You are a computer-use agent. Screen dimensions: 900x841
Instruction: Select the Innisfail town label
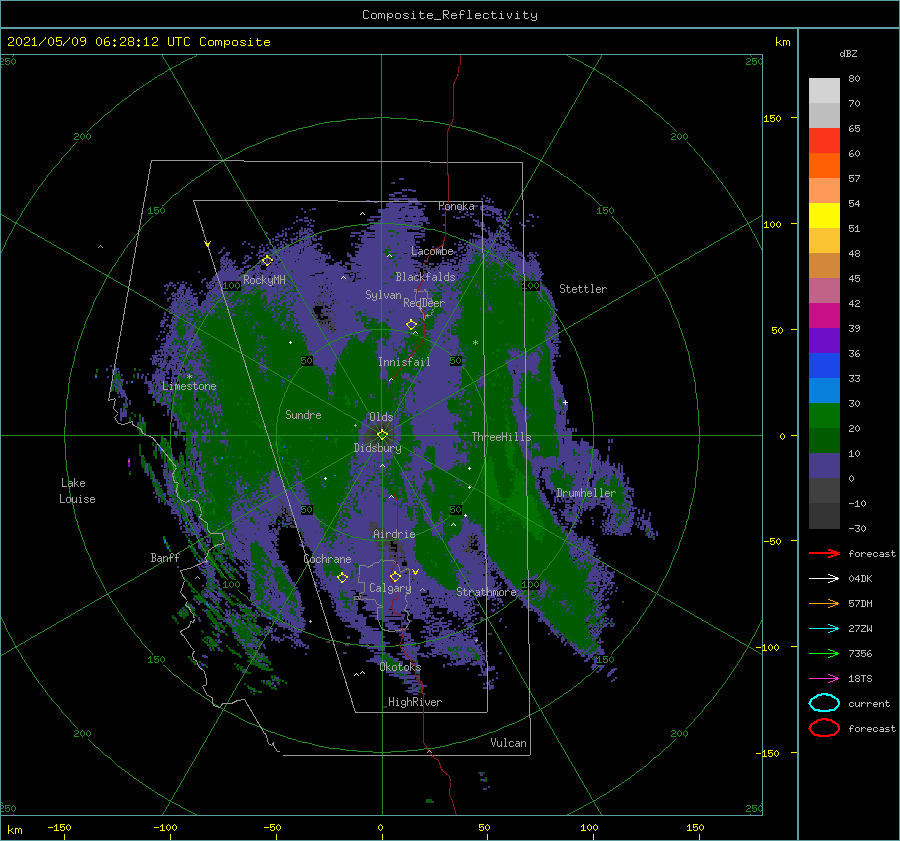pyautogui.click(x=404, y=362)
